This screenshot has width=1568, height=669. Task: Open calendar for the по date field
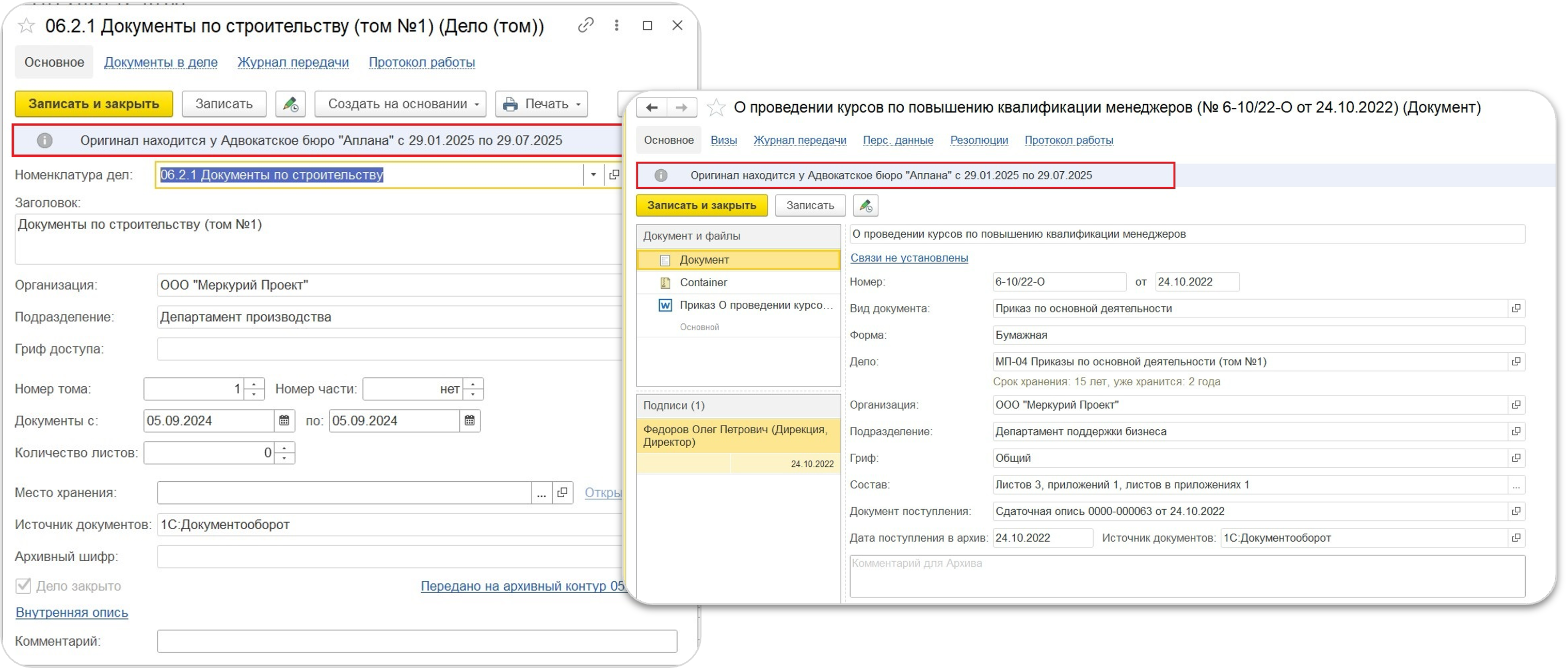pos(469,421)
